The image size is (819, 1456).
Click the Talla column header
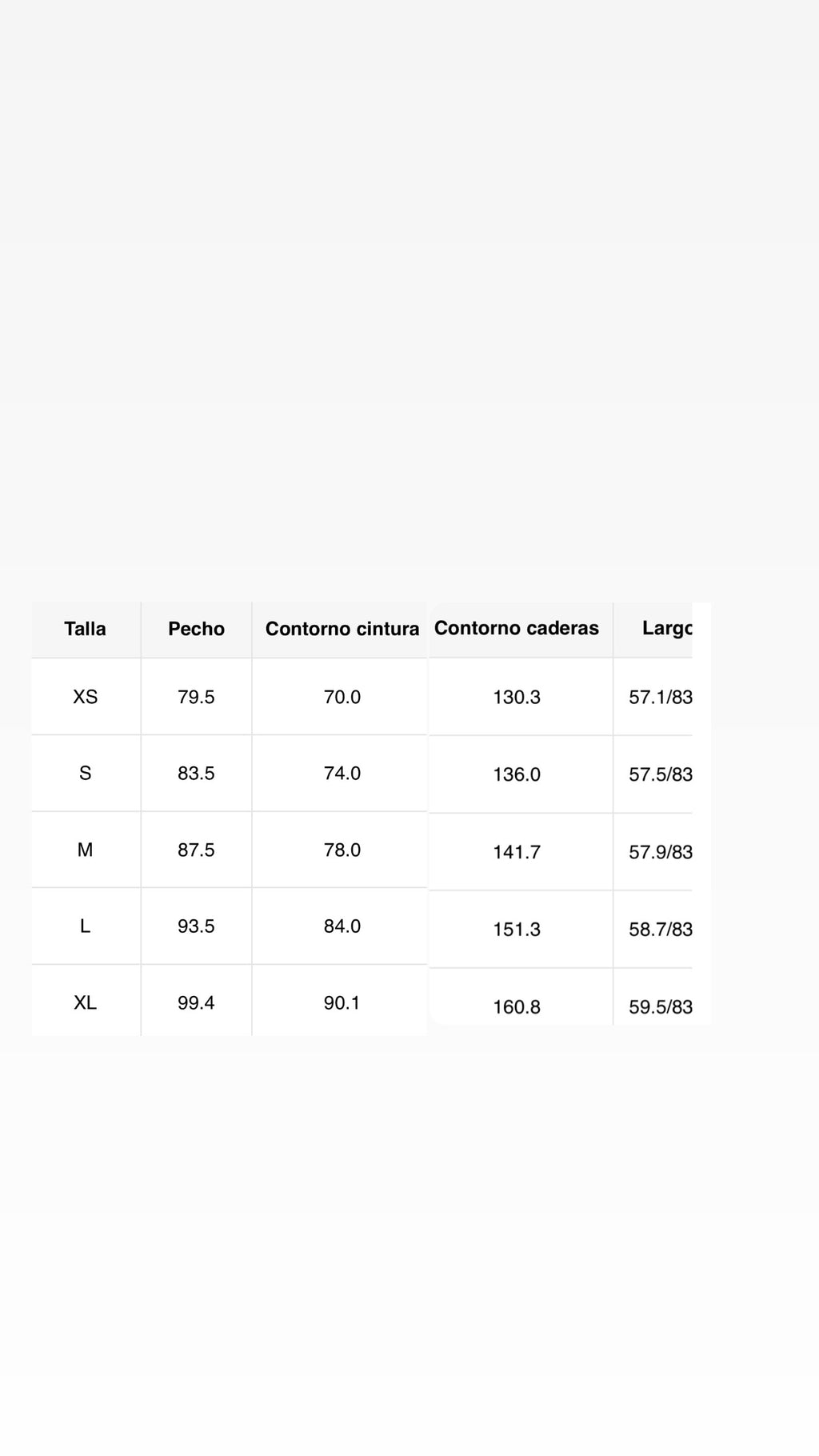[85, 629]
